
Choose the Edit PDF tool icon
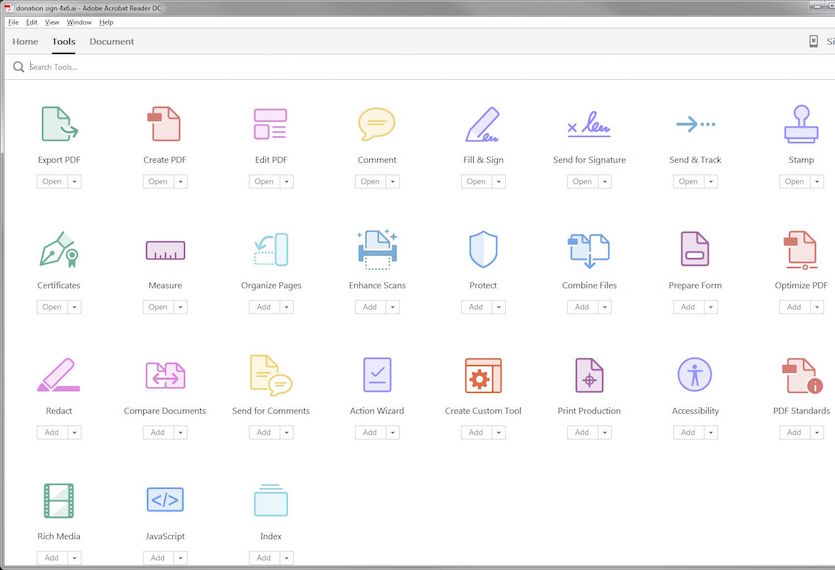[x=271, y=124]
